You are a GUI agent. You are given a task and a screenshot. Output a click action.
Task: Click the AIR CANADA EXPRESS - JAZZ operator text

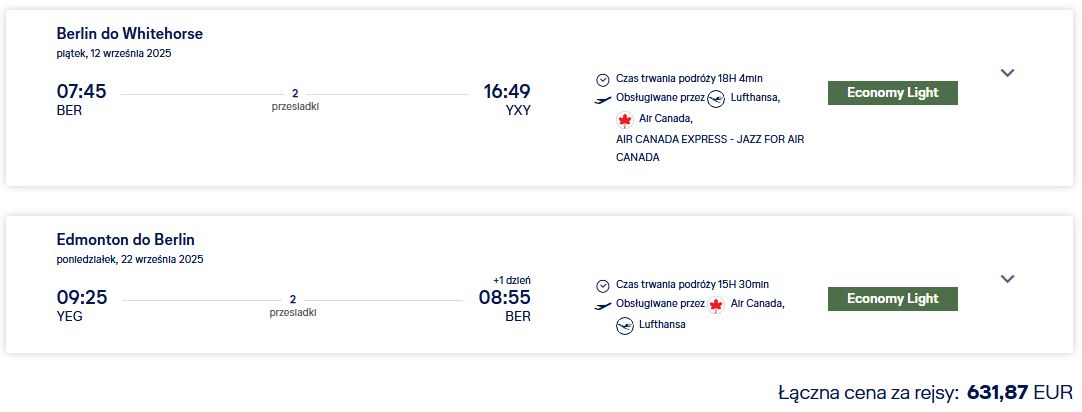point(710,148)
